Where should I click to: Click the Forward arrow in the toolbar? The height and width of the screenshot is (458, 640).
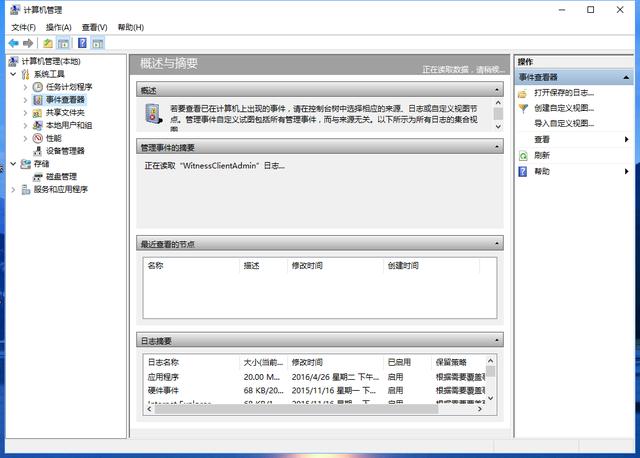(x=28, y=44)
